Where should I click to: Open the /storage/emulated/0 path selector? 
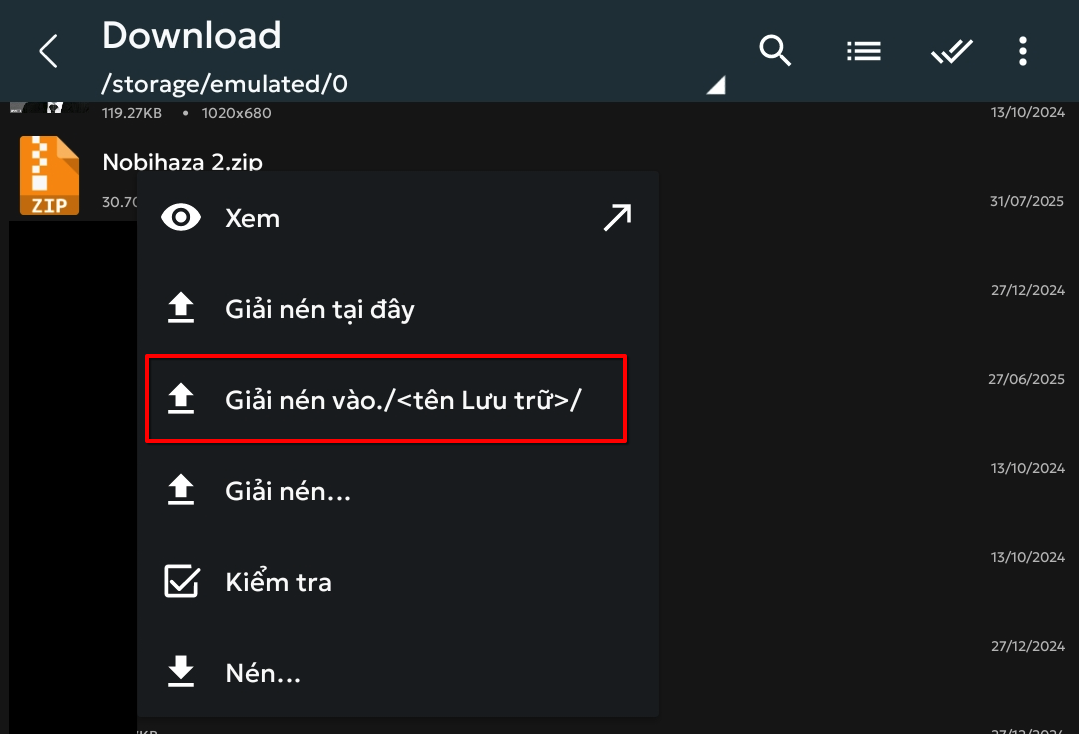point(225,84)
